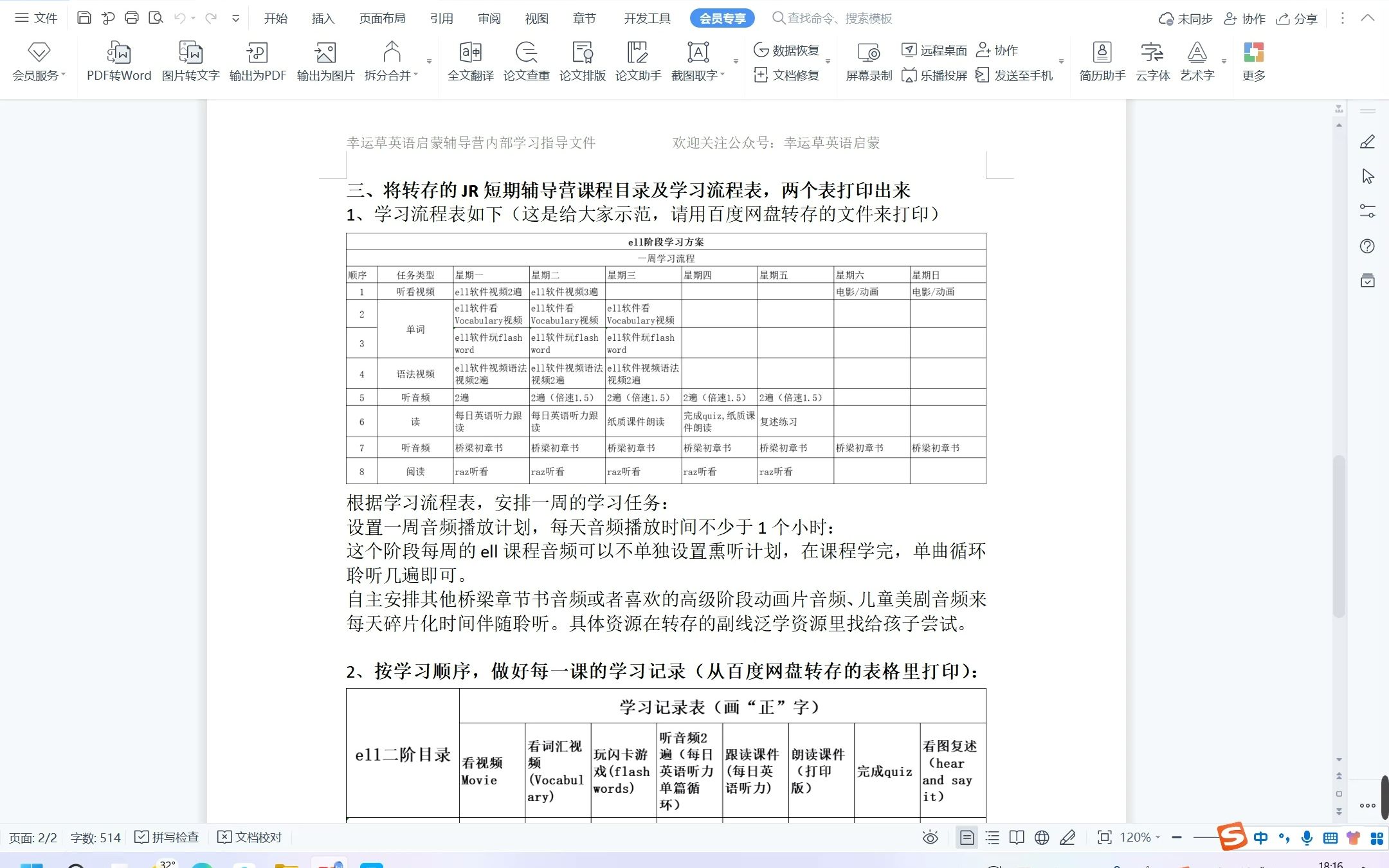Click the 文档修复 tool
1389x868 pixels.
point(786,75)
